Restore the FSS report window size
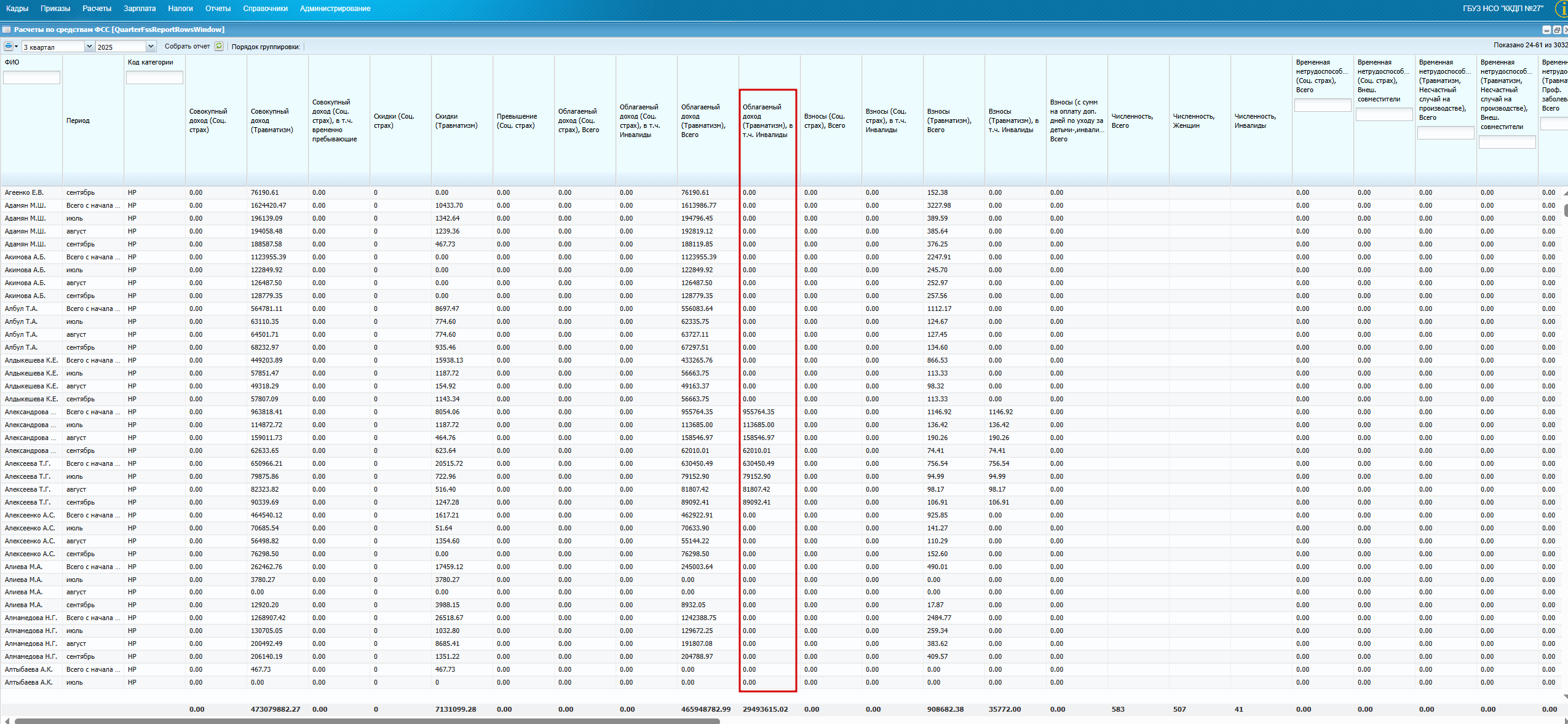The image size is (1568, 724). pos(1557,30)
